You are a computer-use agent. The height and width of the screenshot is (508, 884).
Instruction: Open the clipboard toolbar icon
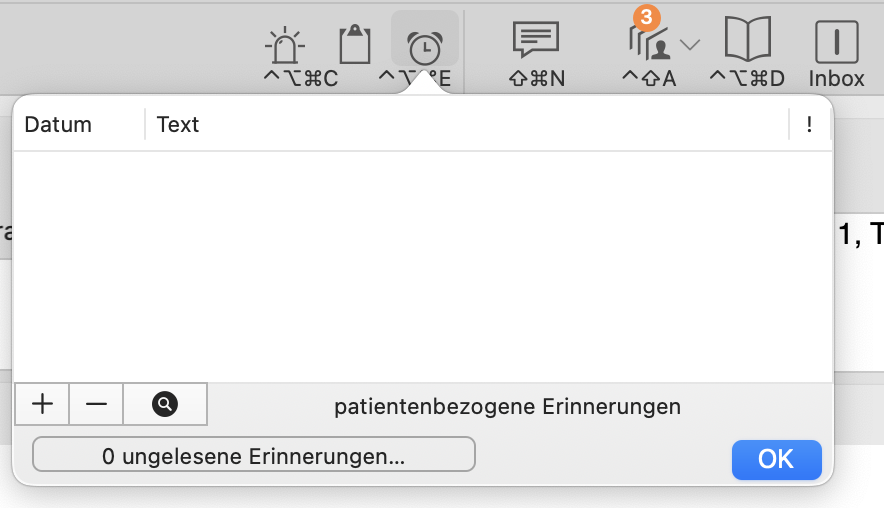pyautogui.click(x=355, y=44)
